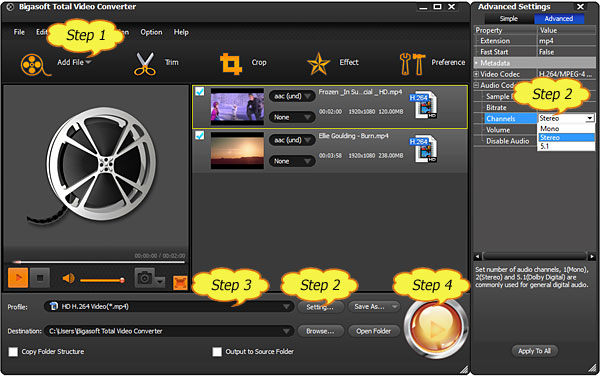Image resolution: width=600 pixels, height=376 pixels.
Task: Click the video seek progress bar
Action: coord(99,262)
